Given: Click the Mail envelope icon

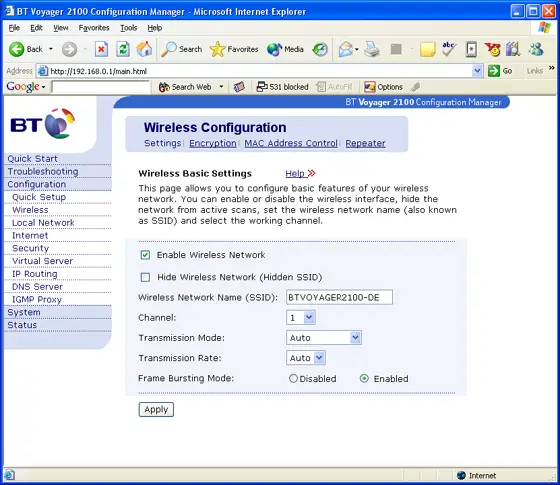Looking at the screenshot, I should click(345, 49).
